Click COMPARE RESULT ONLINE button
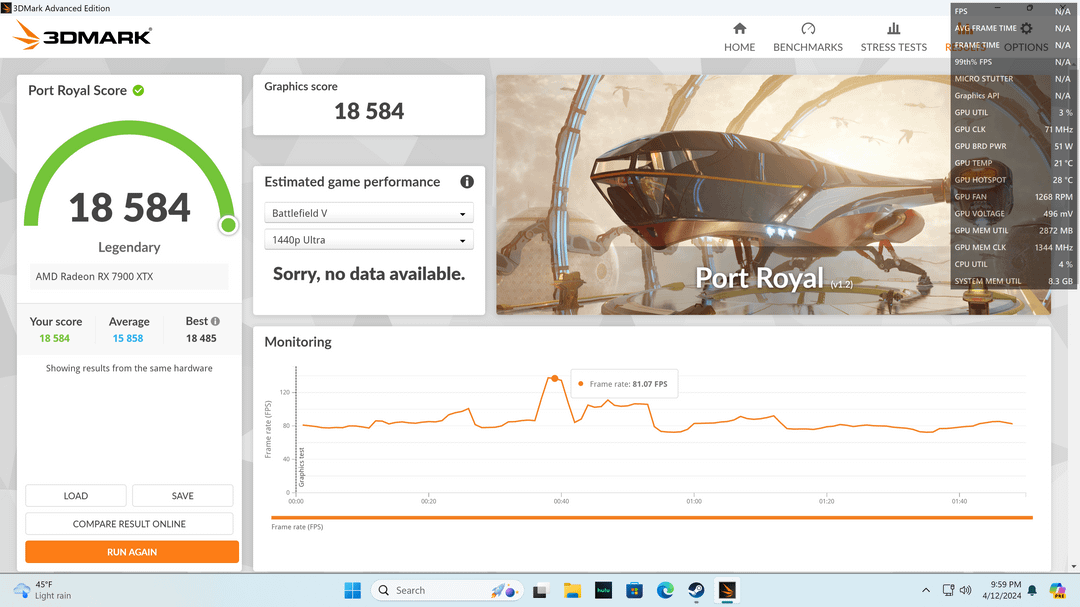1080x607 pixels. click(129, 524)
